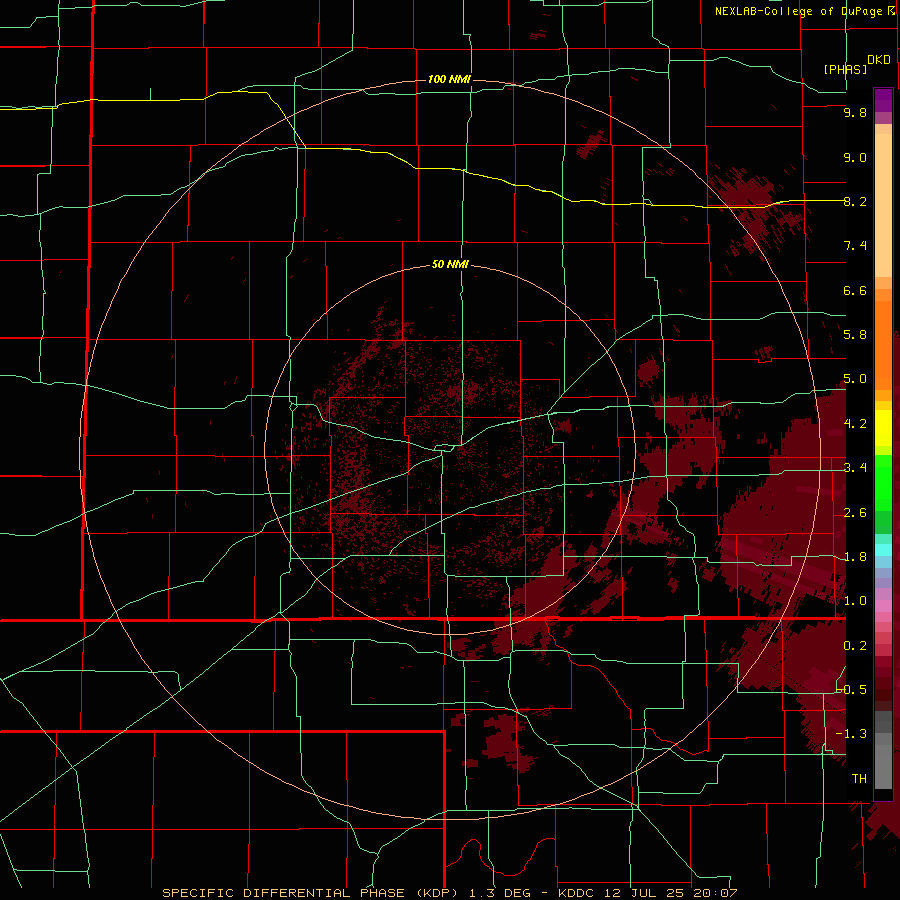Select the 7.4 scale value
The height and width of the screenshot is (900, 900).
click(x=855, y=246)
